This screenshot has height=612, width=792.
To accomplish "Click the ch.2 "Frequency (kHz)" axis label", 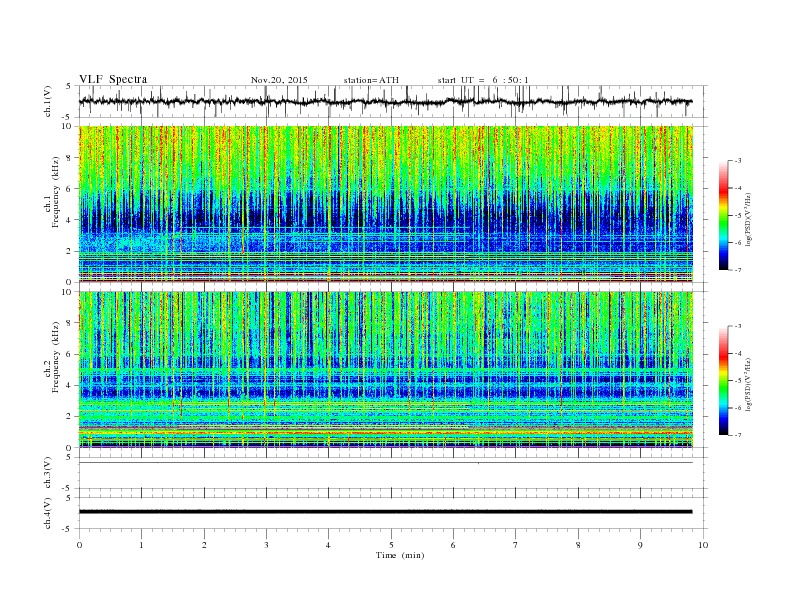I will (56, 356).
